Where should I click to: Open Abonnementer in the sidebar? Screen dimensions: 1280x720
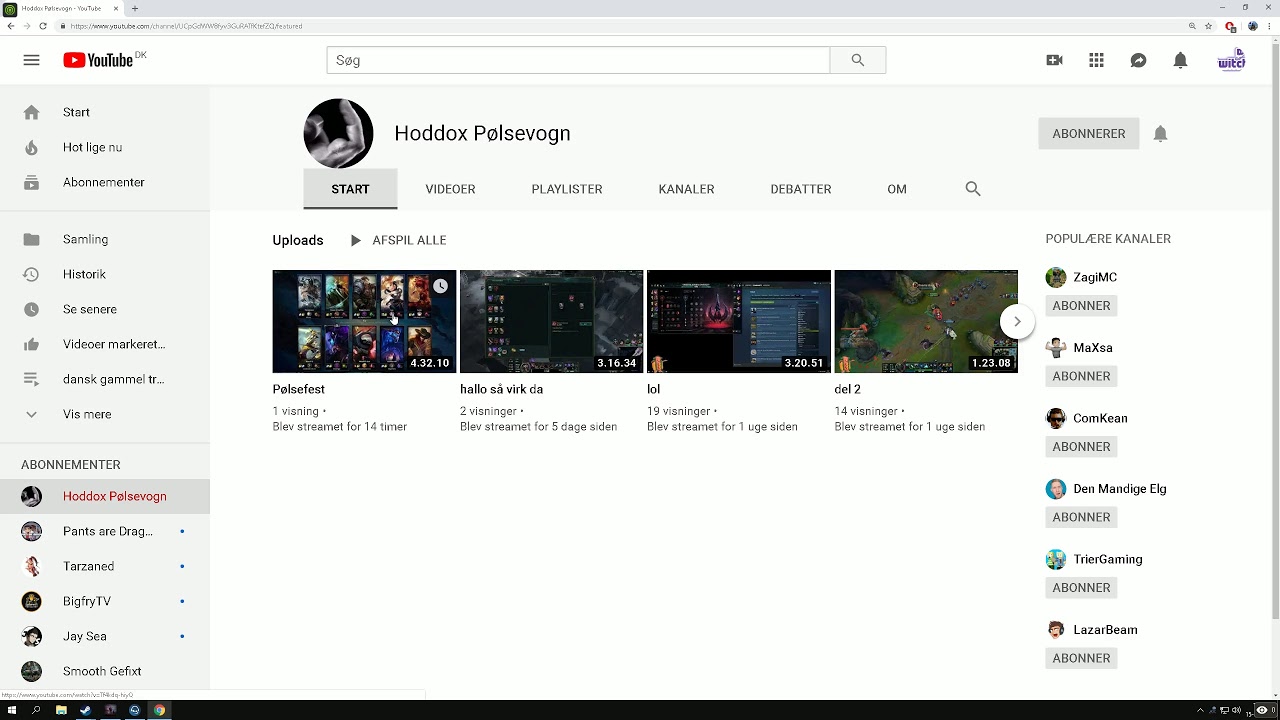[105, 182]
